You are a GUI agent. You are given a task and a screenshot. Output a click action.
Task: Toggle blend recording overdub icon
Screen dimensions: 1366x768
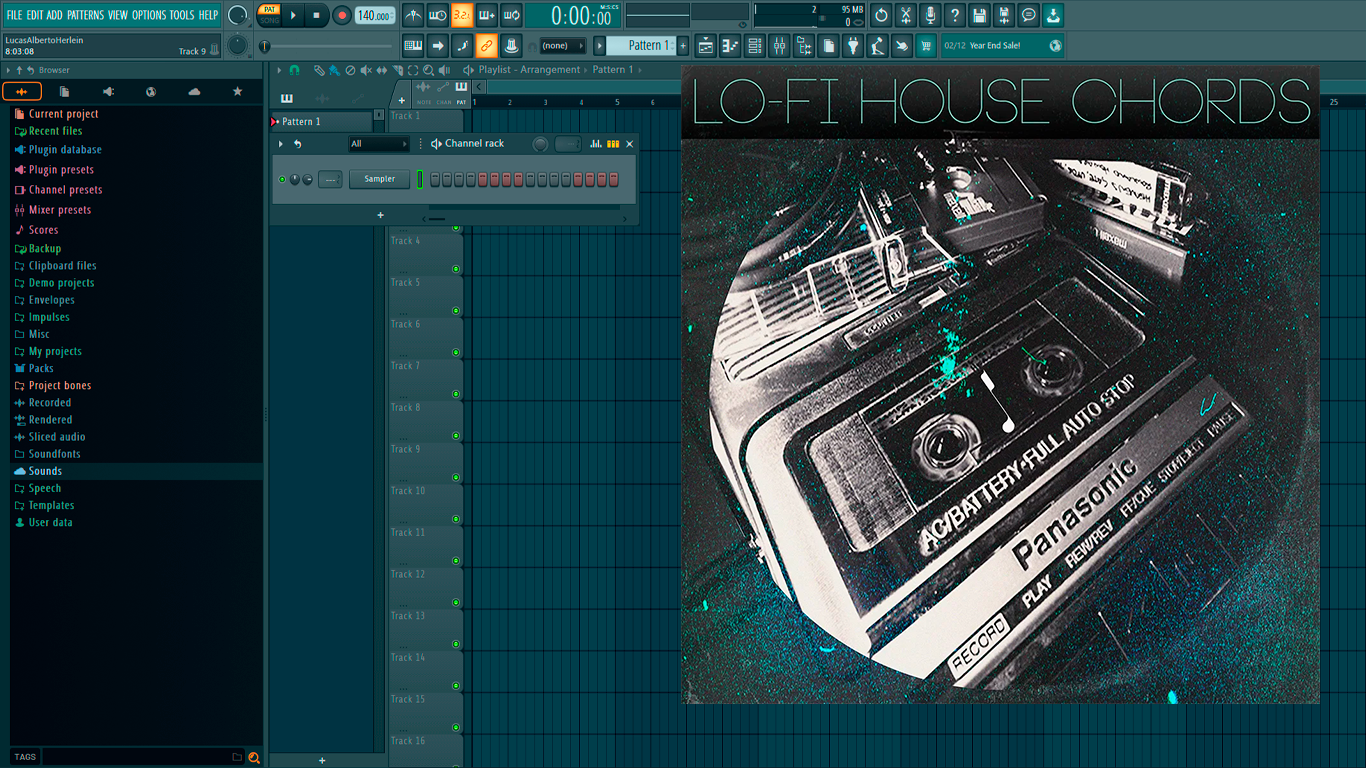487,15
